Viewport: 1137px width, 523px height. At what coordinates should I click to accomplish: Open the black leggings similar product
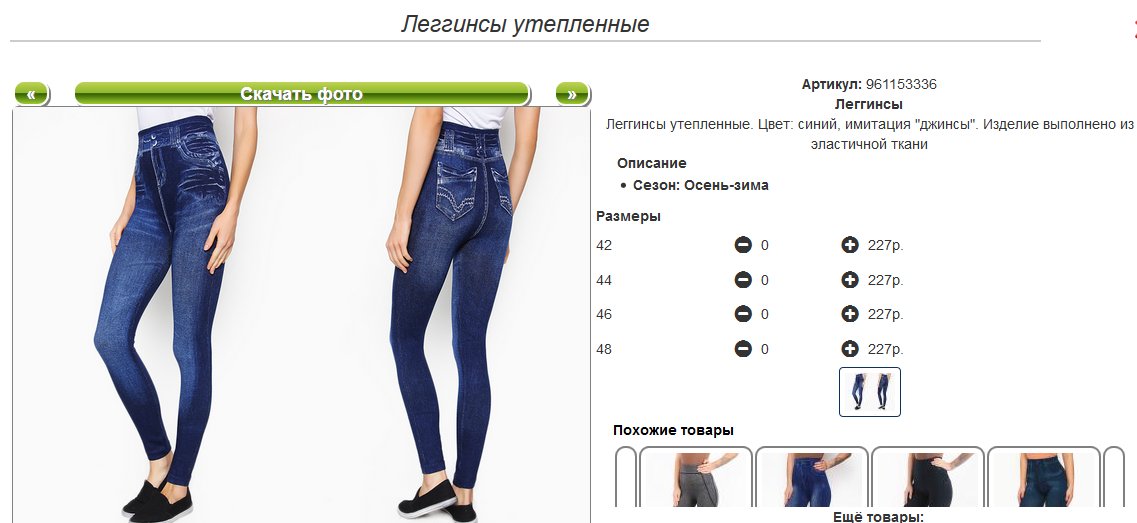click(928, 477)
